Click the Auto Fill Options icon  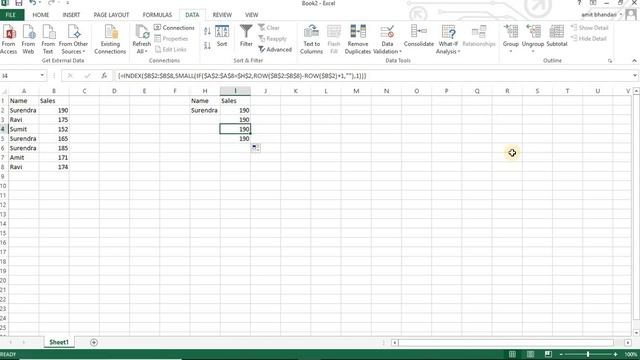256,148
